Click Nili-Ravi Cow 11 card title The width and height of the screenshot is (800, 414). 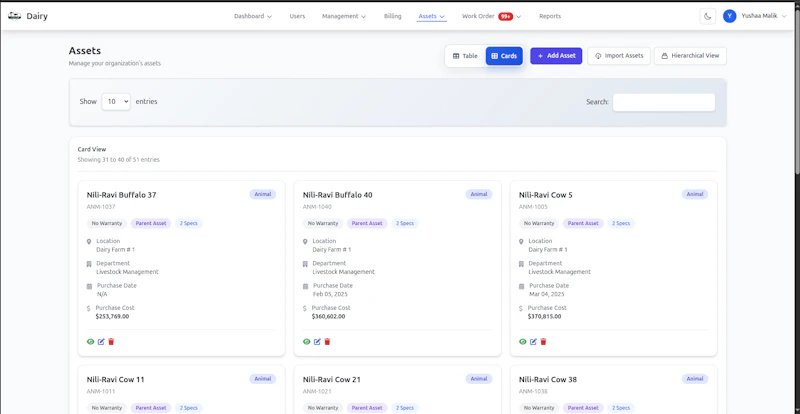click(x=116, y=380)
